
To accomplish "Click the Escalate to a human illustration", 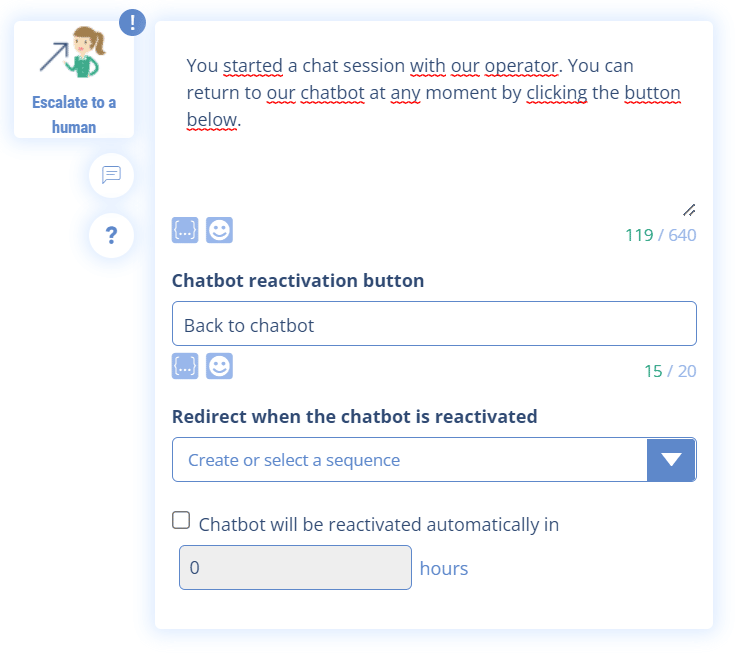I will [x=73, y=54].
